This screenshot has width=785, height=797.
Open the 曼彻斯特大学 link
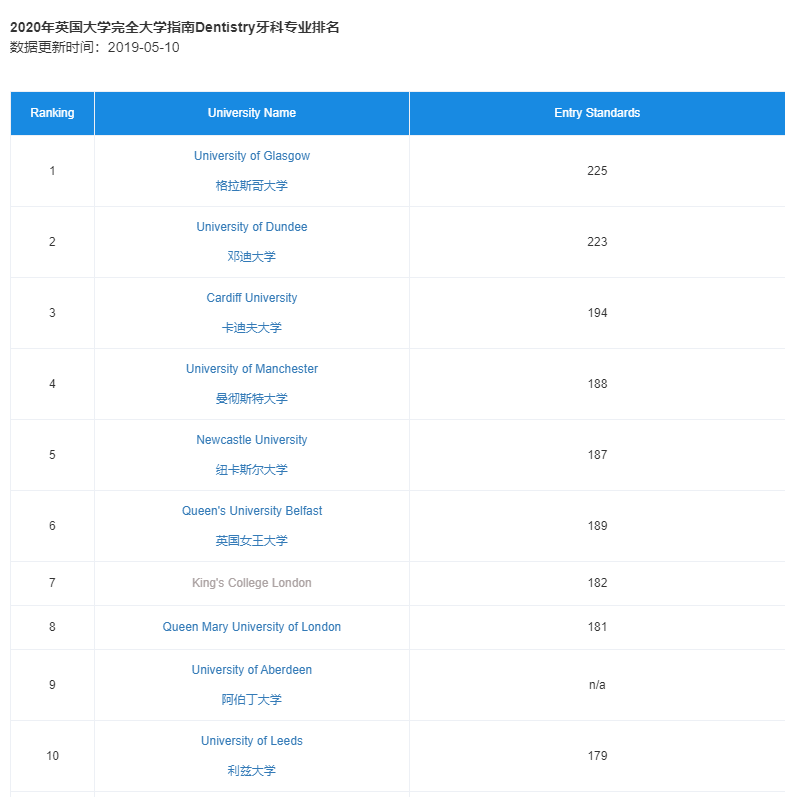[252, 398]
